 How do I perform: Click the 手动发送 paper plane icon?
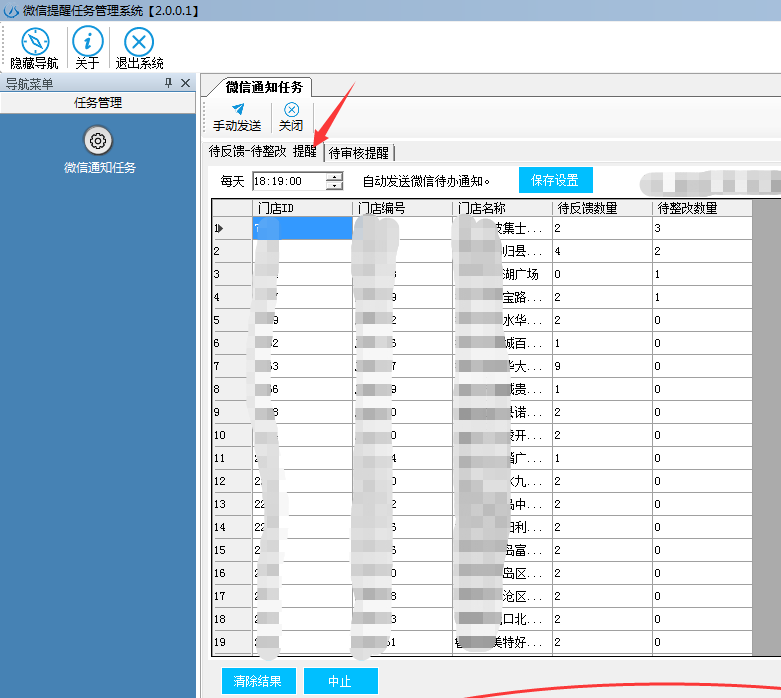click(x=237, y=109)
